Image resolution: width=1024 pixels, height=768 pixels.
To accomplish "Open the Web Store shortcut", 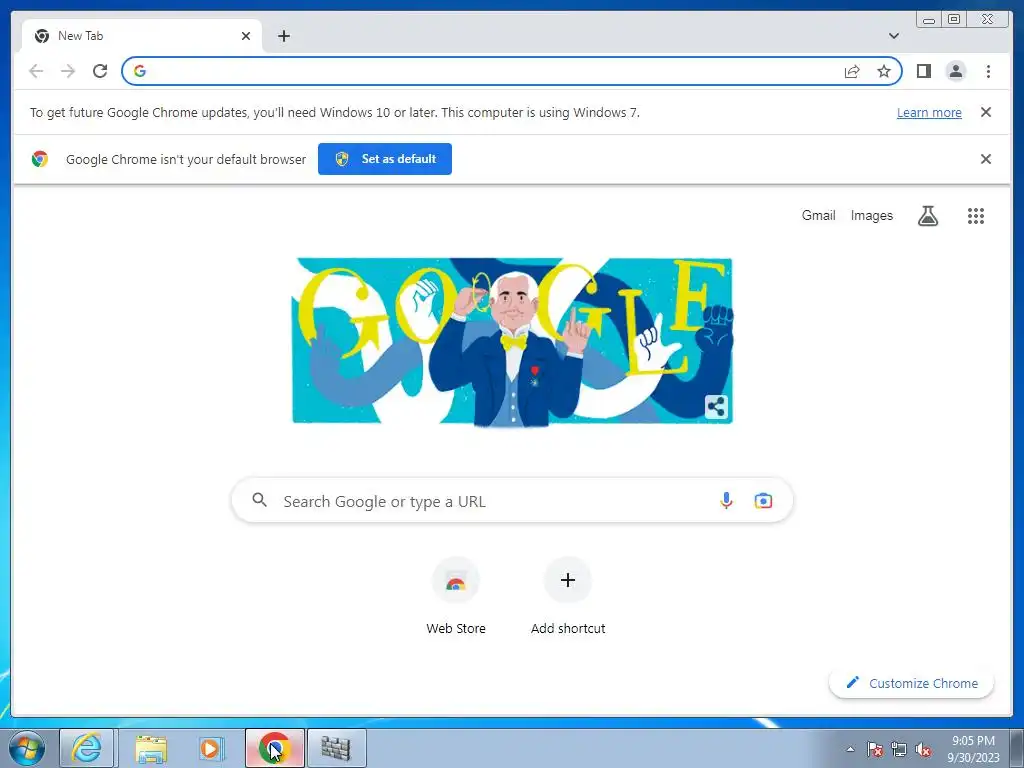I will click(x=456, y=596).
